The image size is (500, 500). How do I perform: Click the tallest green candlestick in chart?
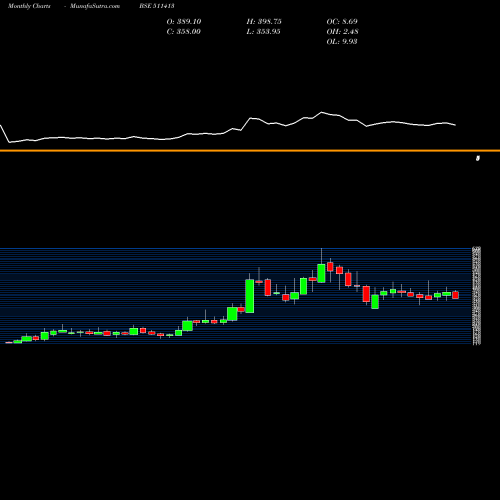point(250,296)
